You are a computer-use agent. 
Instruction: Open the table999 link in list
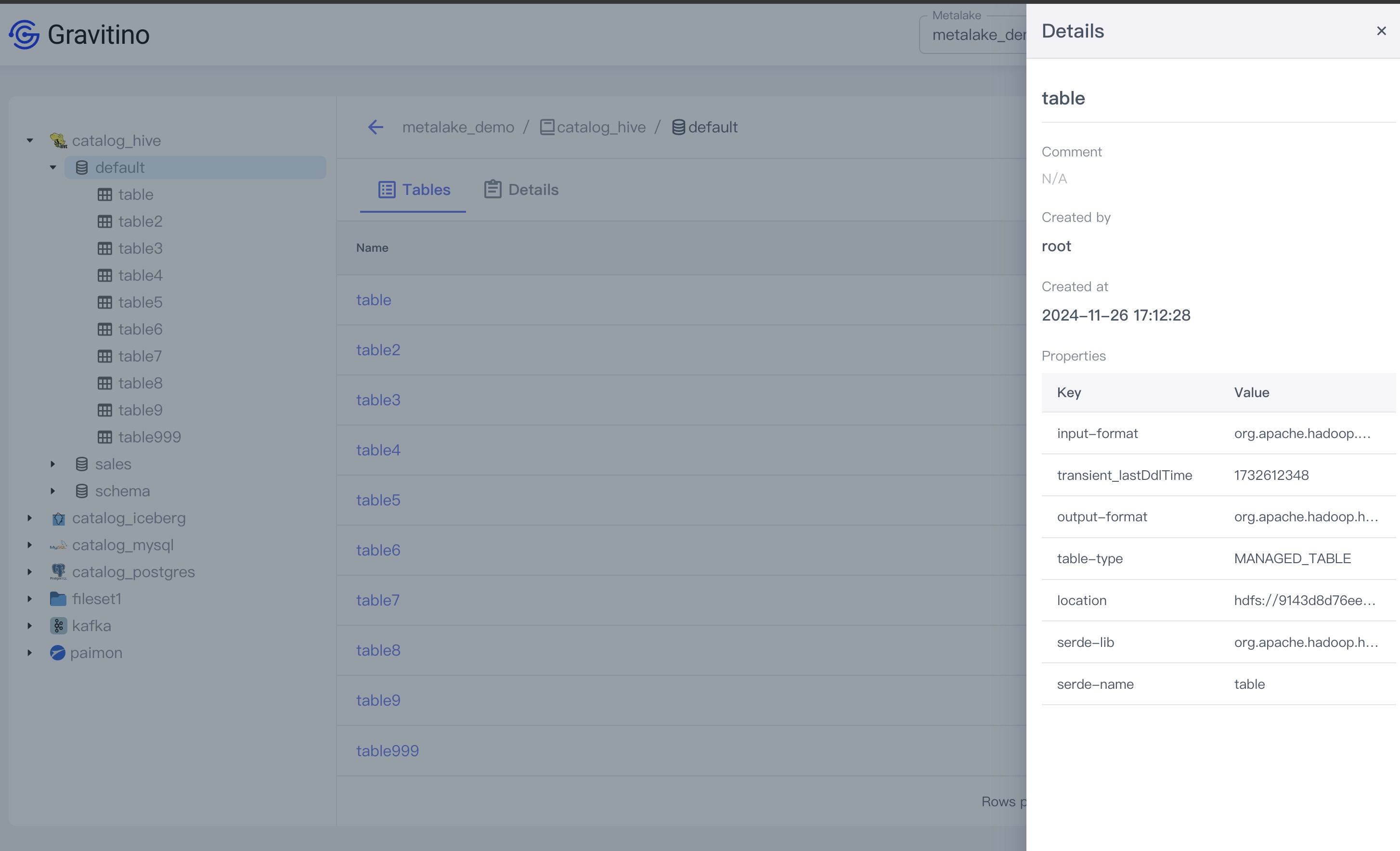(387, 750)
